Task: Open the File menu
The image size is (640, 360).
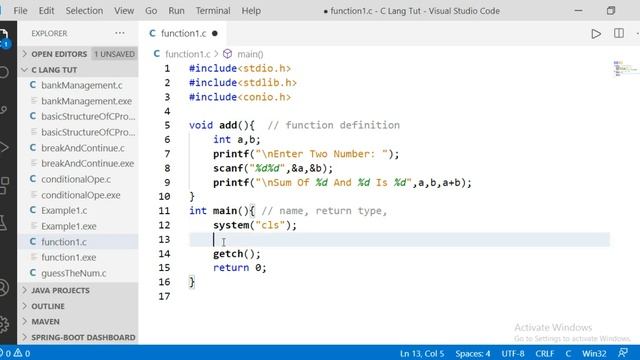Action: (x=20, y=11)
